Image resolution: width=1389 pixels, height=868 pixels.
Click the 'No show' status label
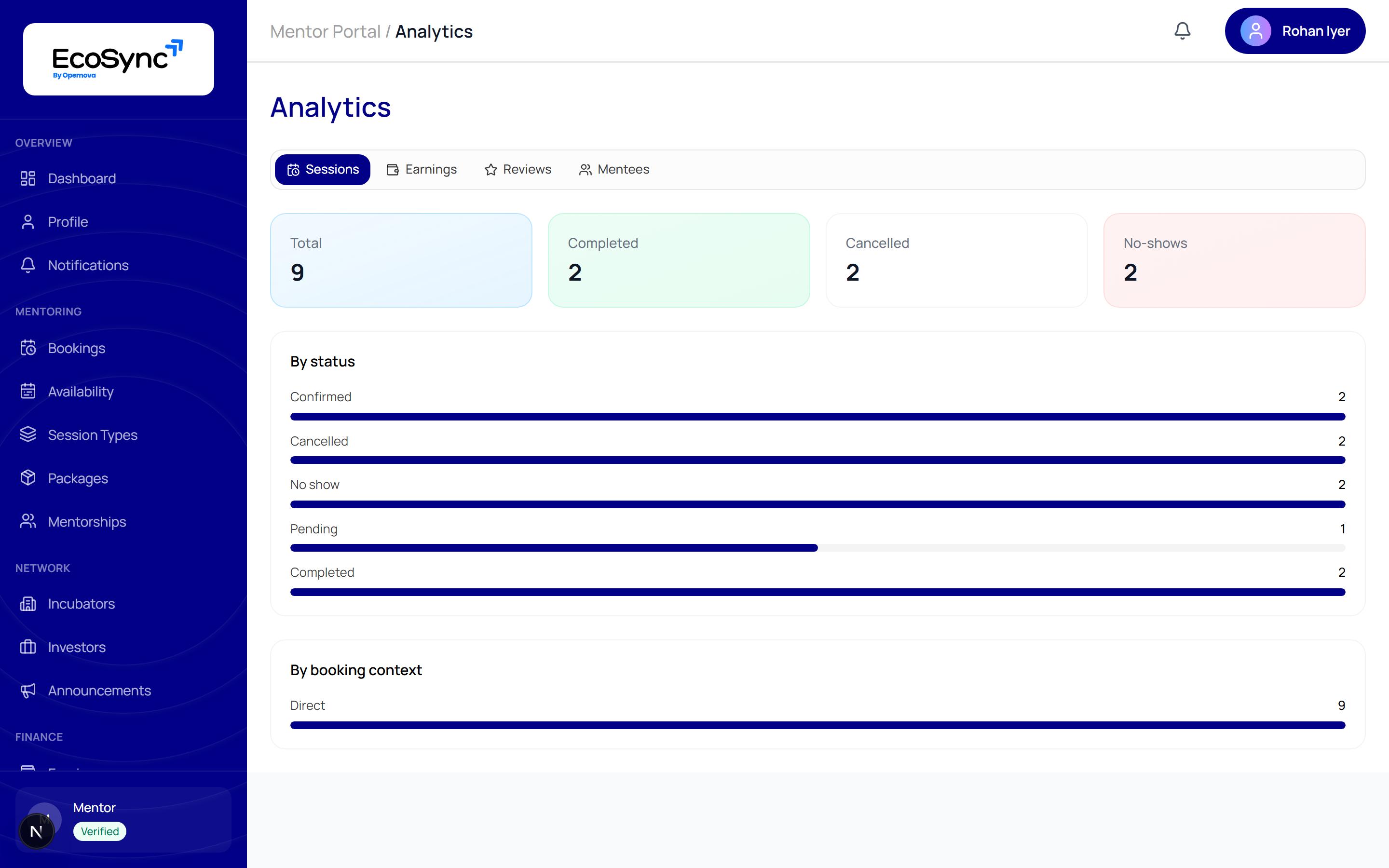(x=314, y=485)
